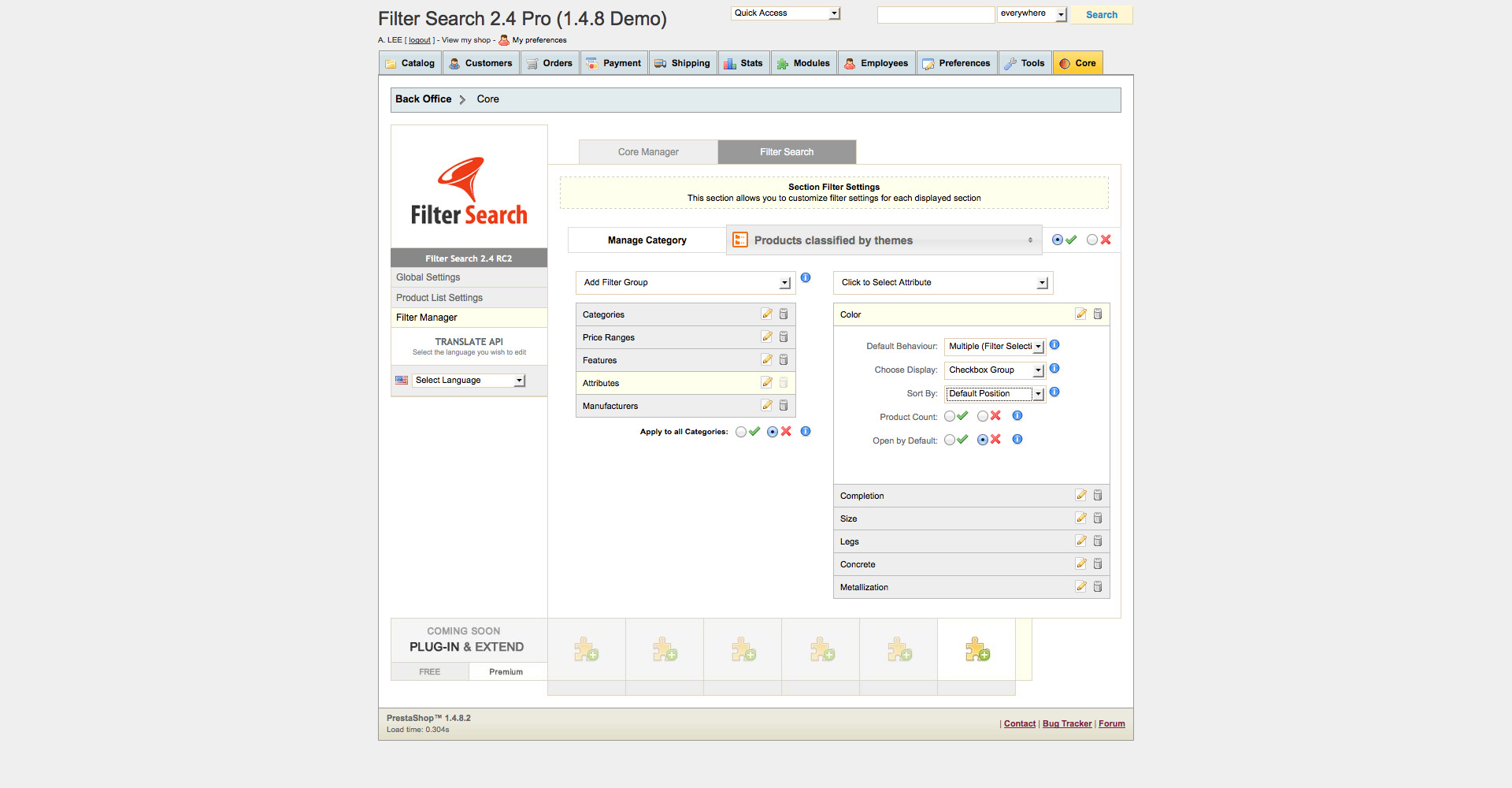Delete the Concrete attribute
Image resolution: width=1512 pixels, height=788 pixels.
tap(1098, 563)
